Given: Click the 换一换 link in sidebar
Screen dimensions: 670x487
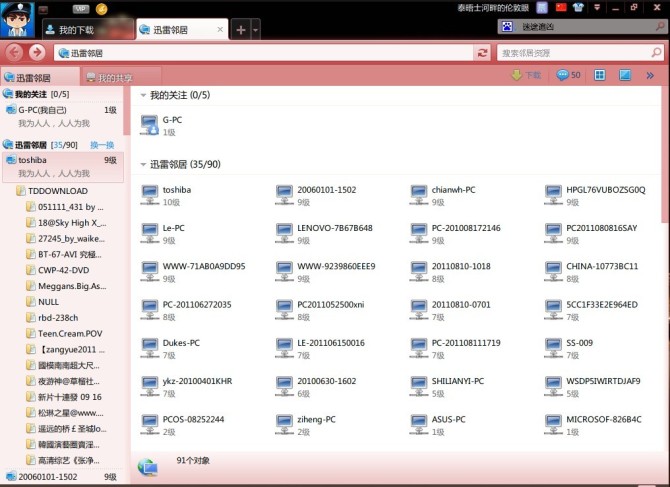Looking at the screenshot, I should [x=102, y=145].
